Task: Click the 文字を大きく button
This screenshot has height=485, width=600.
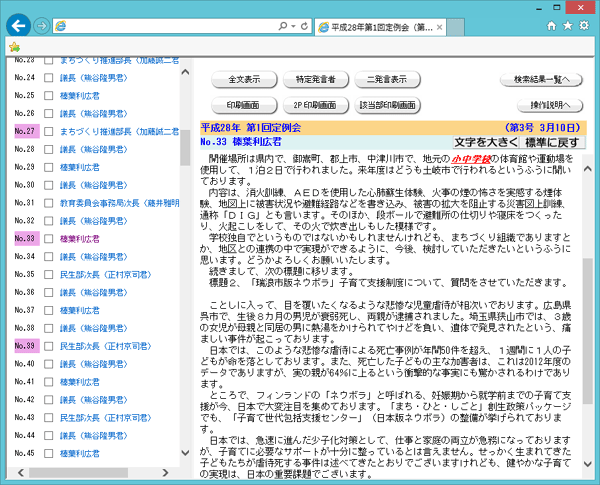Action: (x=486, y=142)
